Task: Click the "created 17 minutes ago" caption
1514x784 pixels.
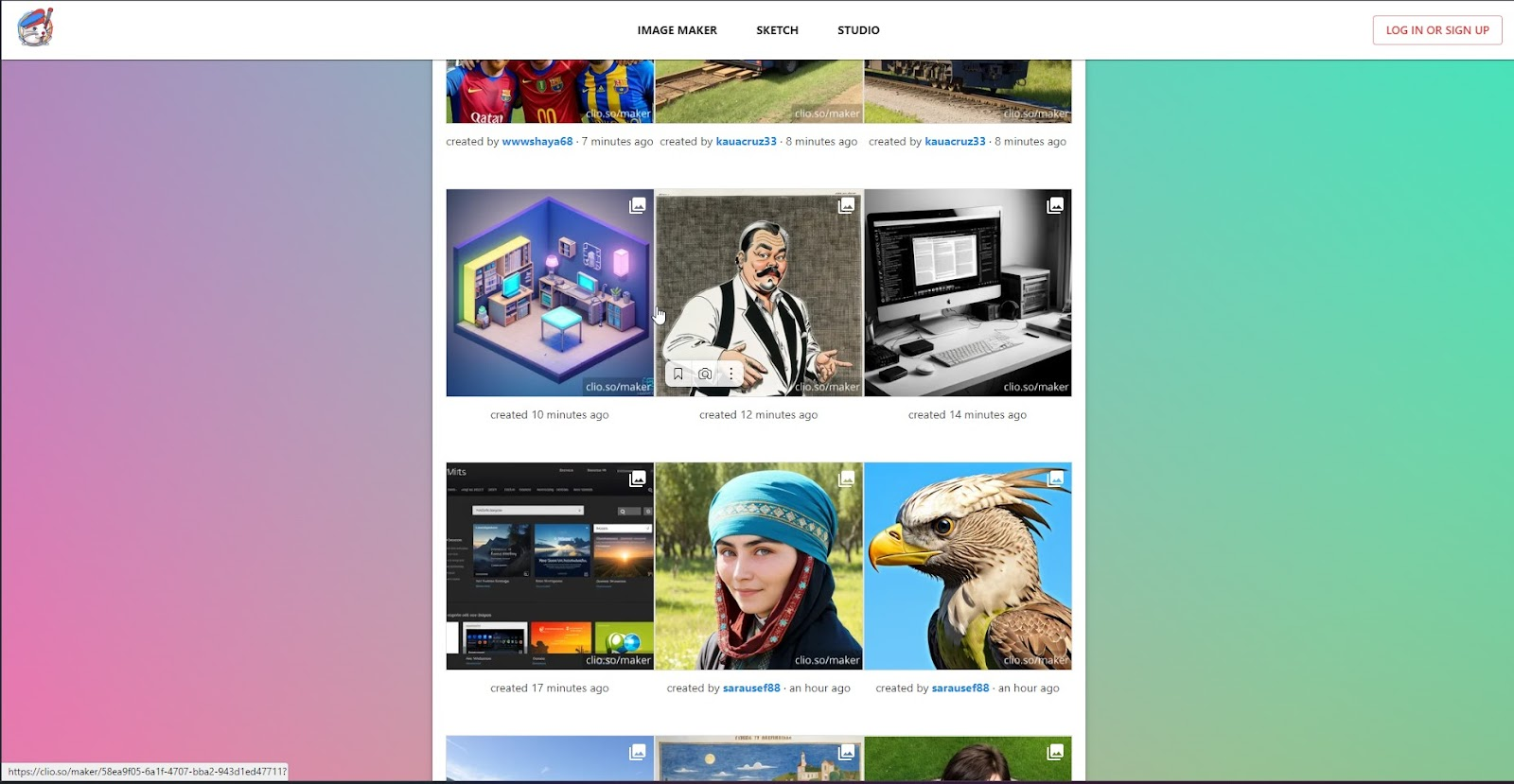Action: (550, 688)
